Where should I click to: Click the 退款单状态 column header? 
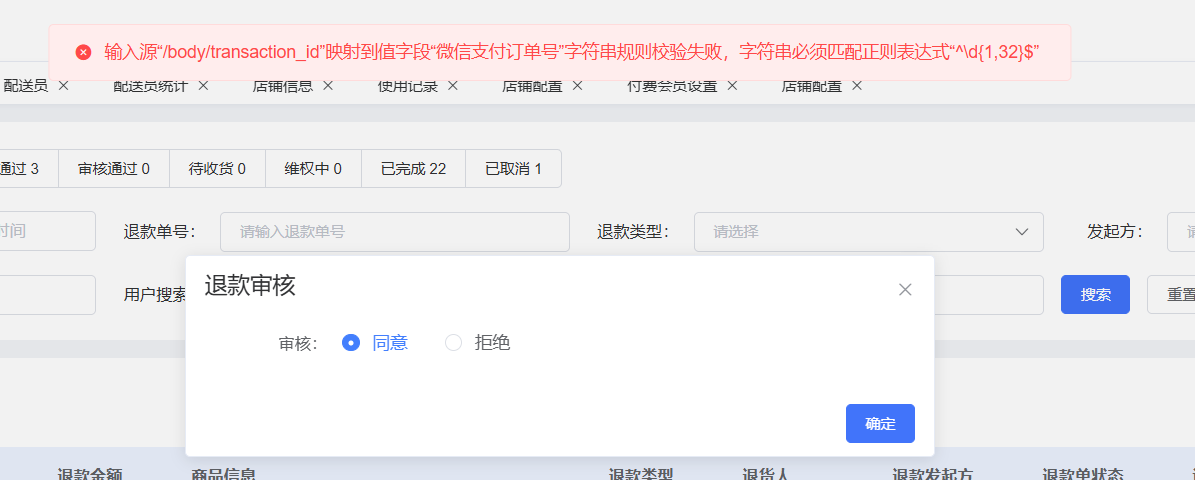1082,474
